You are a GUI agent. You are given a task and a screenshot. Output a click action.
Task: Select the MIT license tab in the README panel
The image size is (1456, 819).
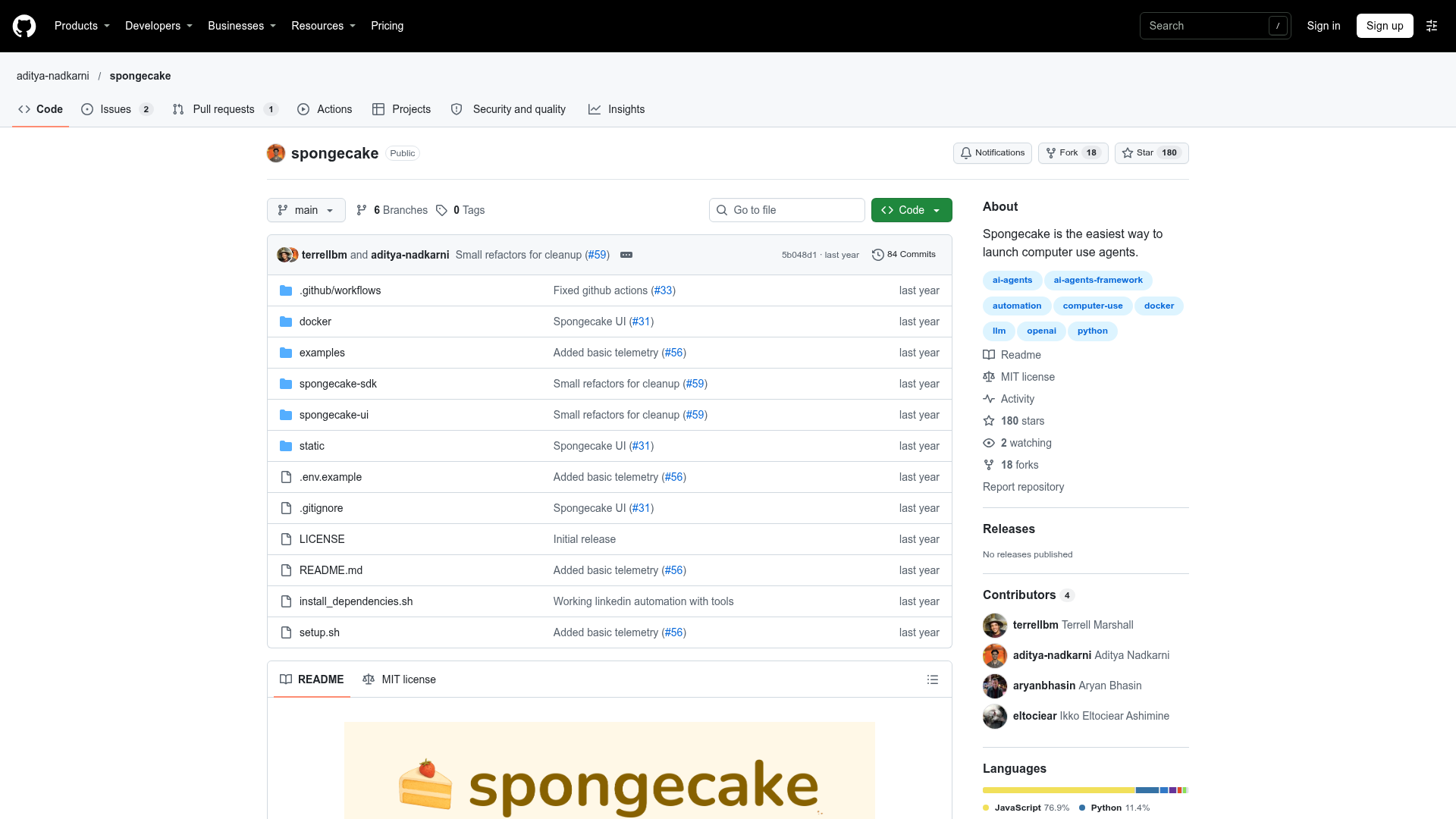tap(400, 679)
